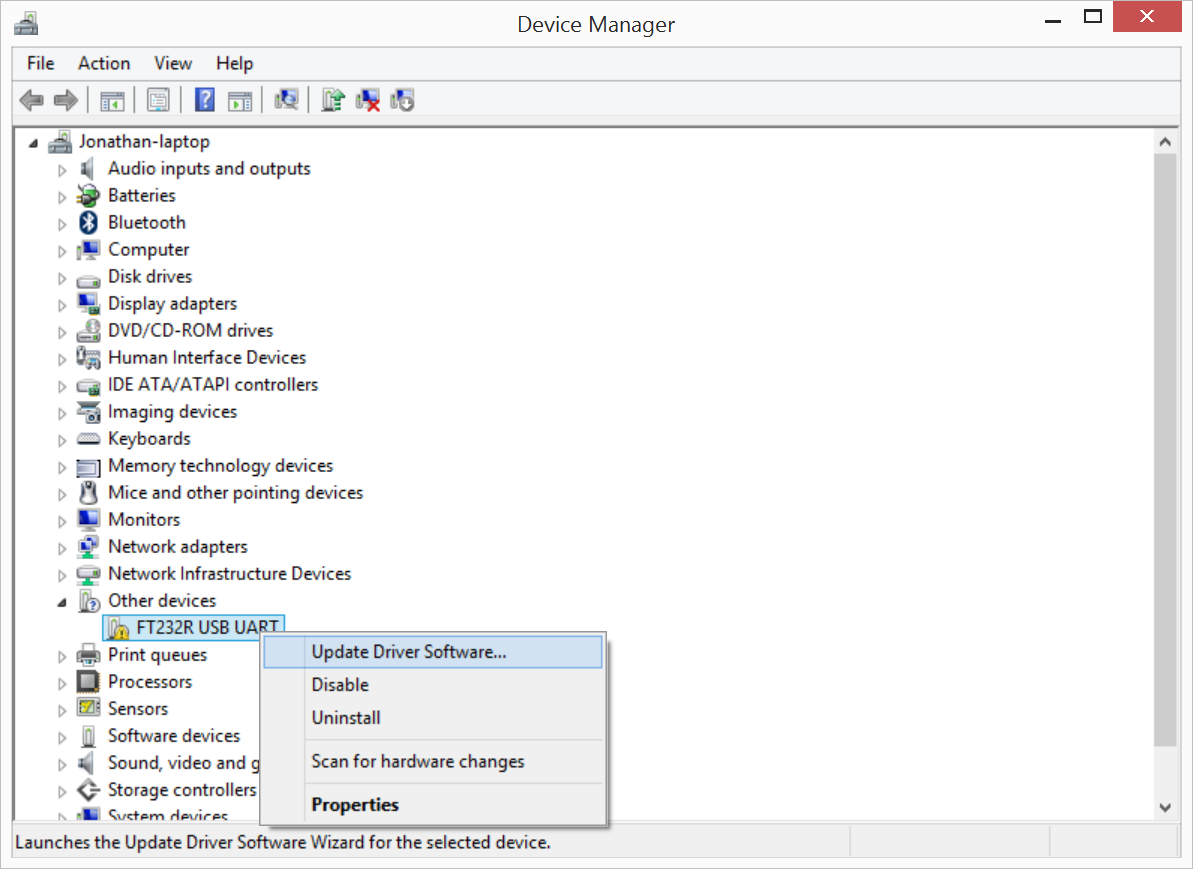1193x869 pixels.
Task: Open the View menu
Action: click(173, 63)
